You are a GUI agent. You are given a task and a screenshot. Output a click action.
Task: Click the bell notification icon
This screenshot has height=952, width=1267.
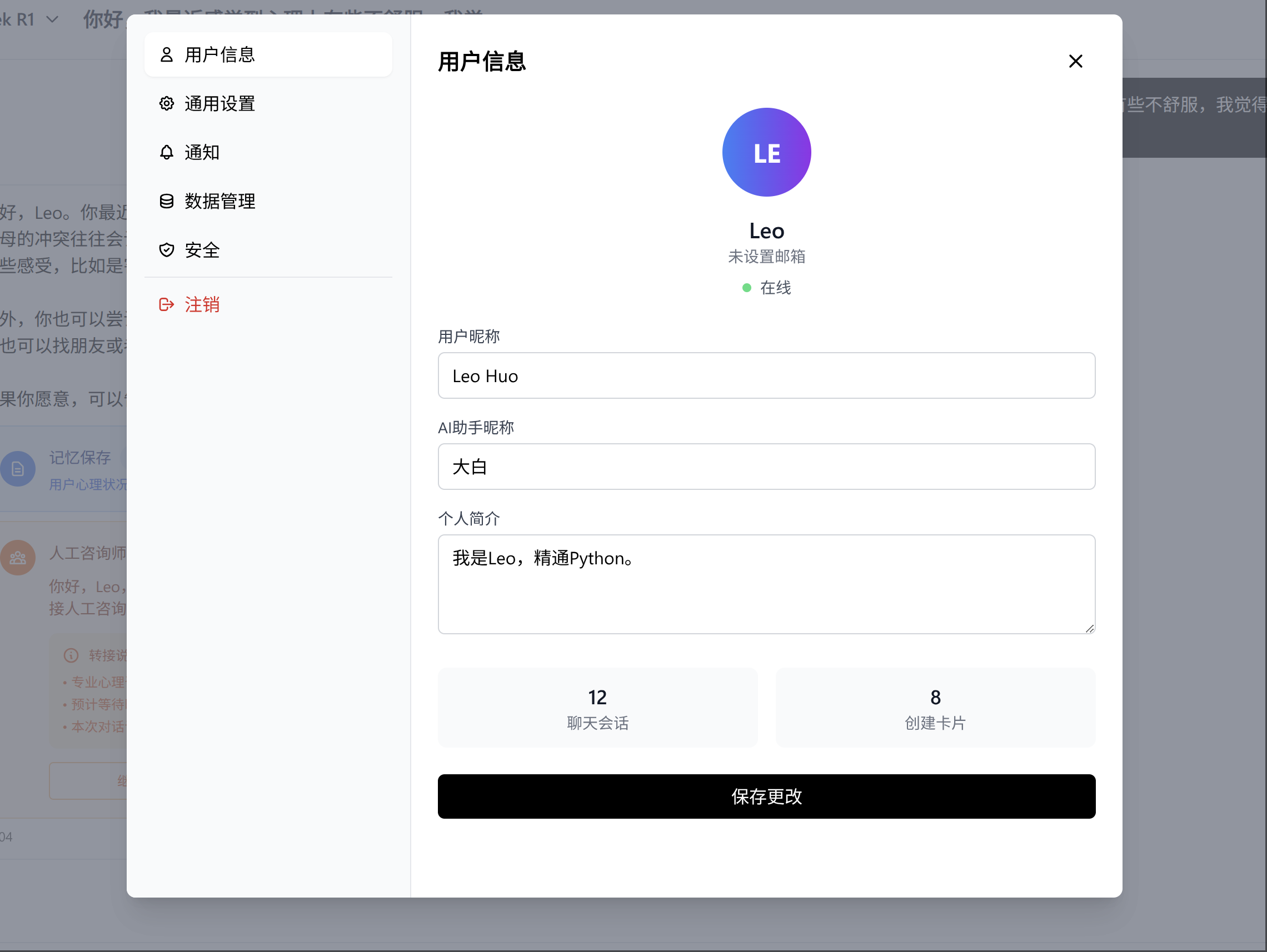166,152
